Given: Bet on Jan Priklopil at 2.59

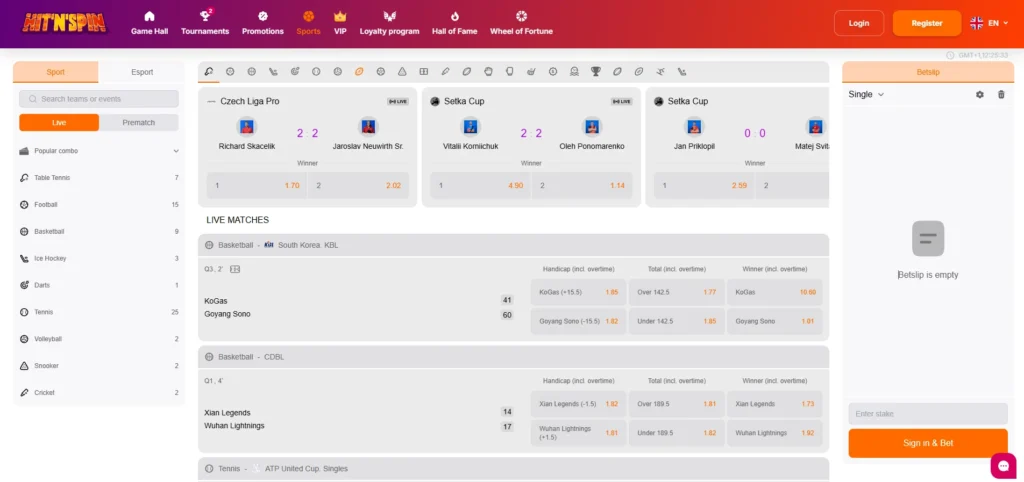Looking at the screenshot, I should click(703, 185).
